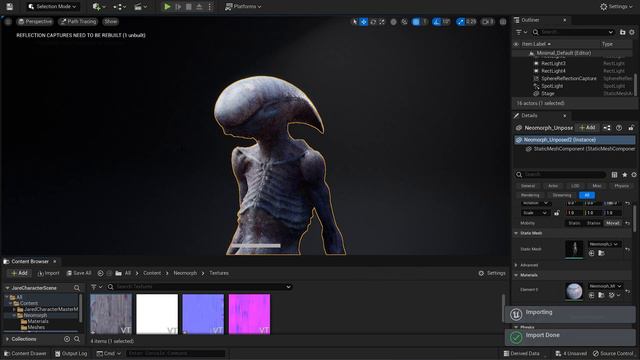Open play options three-dot menu

(210, 7)
